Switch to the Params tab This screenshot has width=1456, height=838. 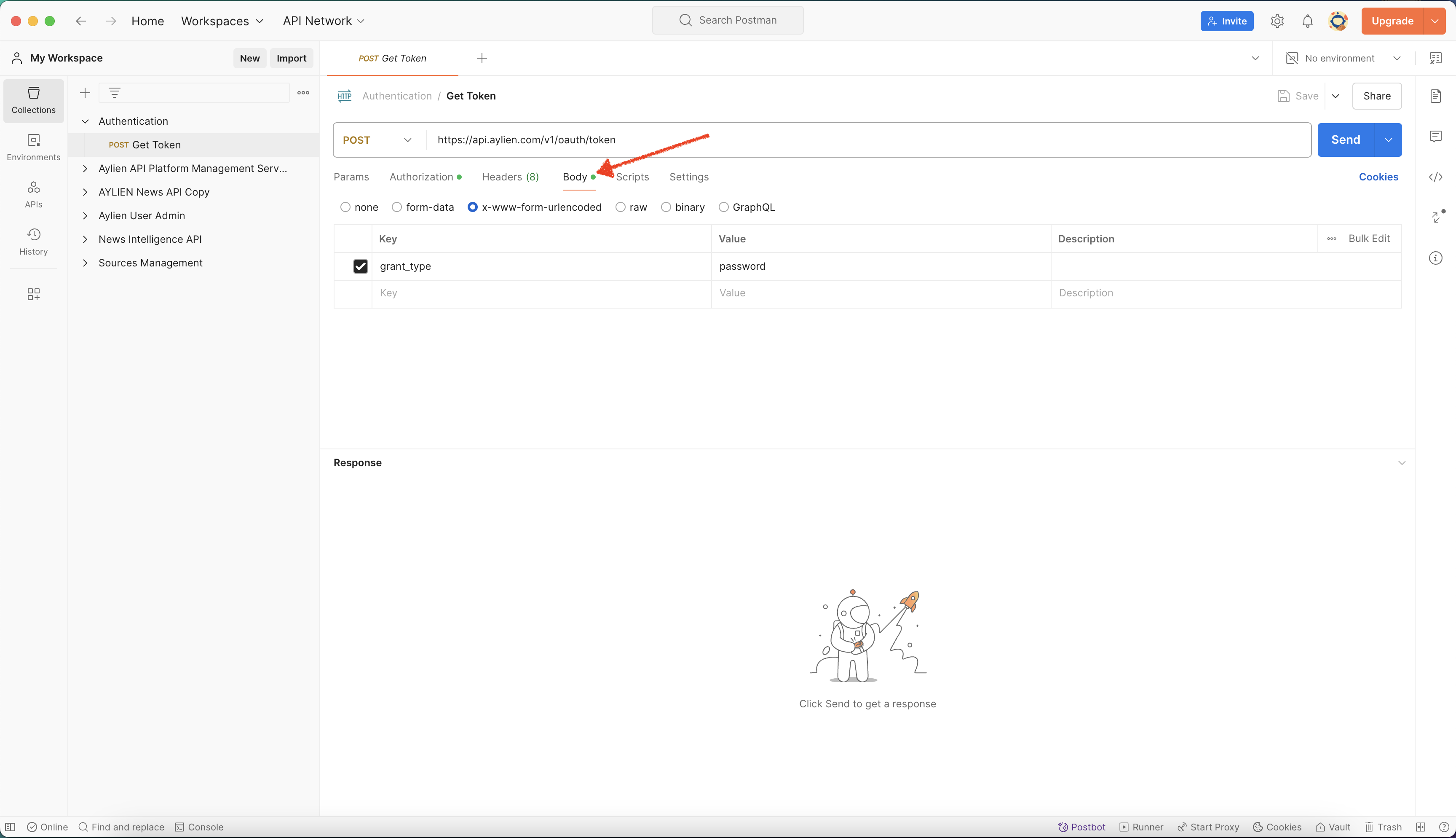tap(351, 177)
